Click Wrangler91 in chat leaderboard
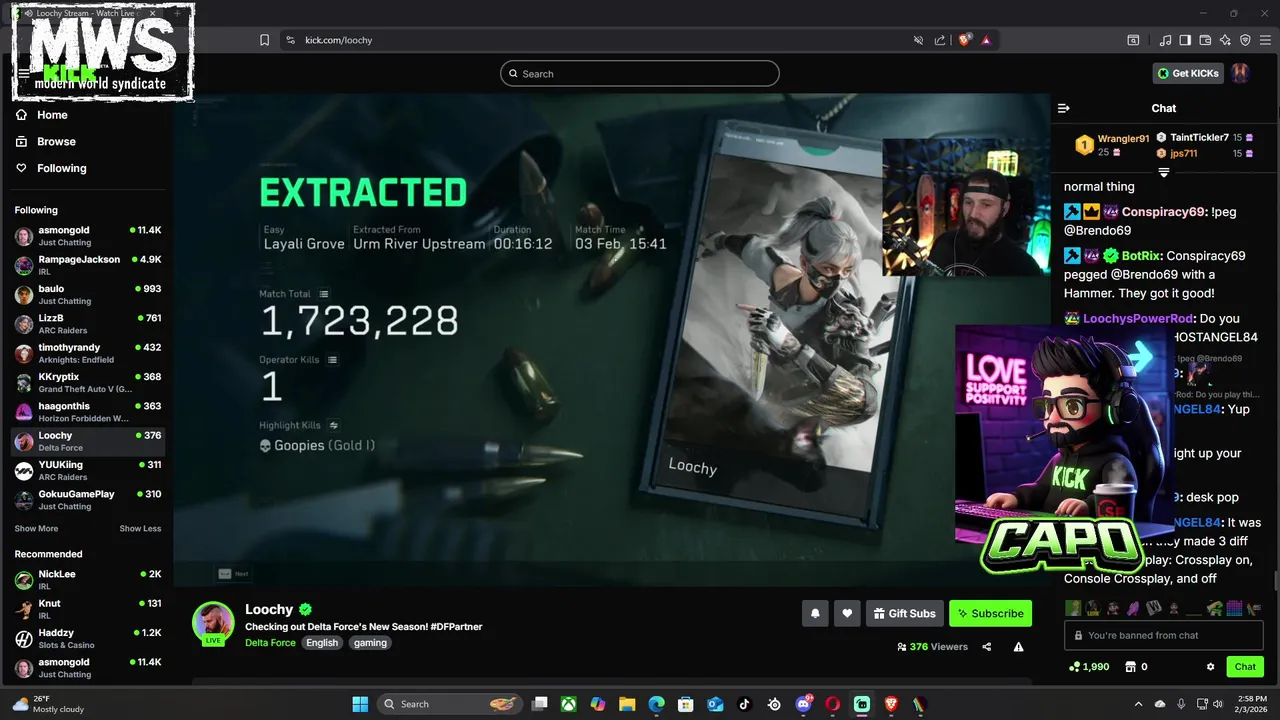 [x=1123, y=139]
